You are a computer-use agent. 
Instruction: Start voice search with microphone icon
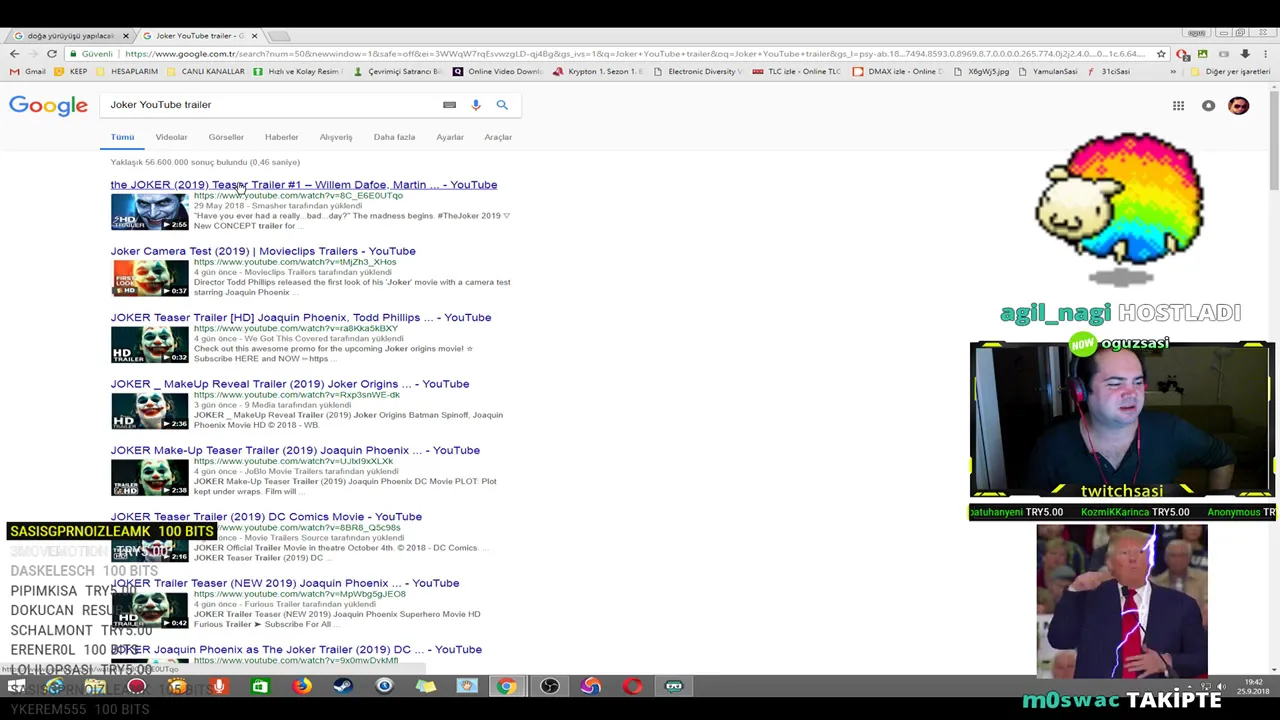tap(476, 104)
